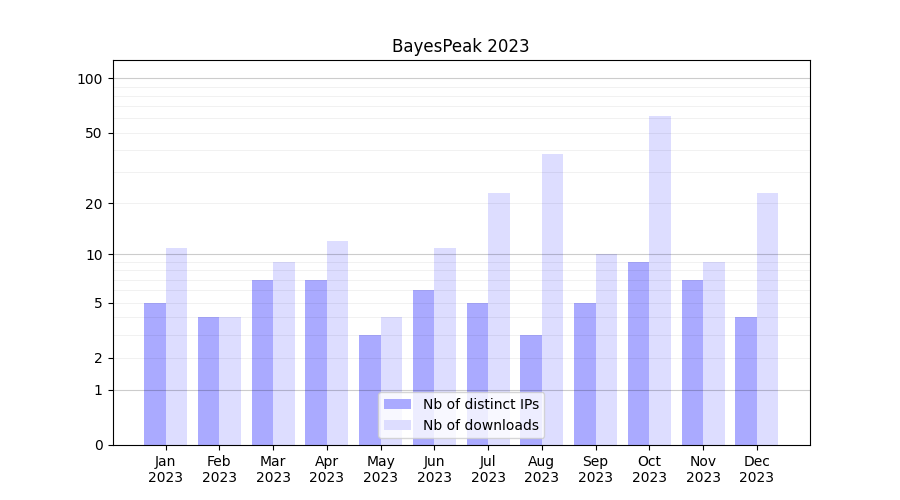This screenshot has height=500, width=900.
Task: Select the September downloads bar
Action: (606, 349)
